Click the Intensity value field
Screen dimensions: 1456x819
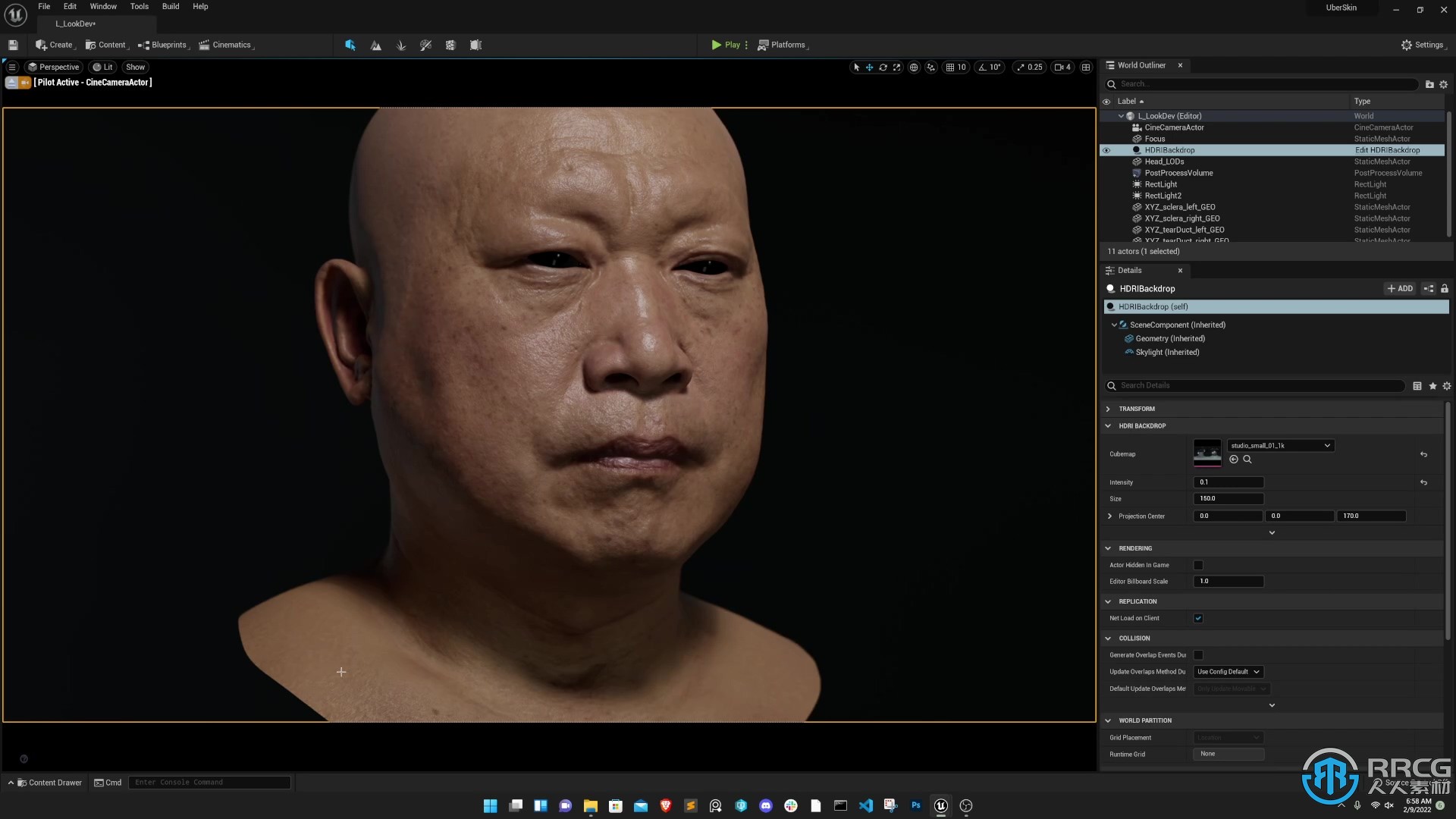[x=1228, y=482]
